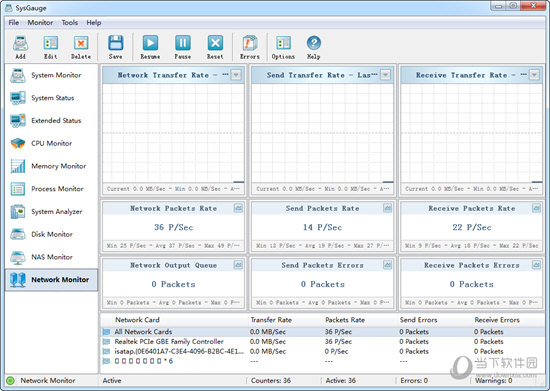Pause monitoring with the Pause button
This screenshot has height=391, width=550.
183,47
